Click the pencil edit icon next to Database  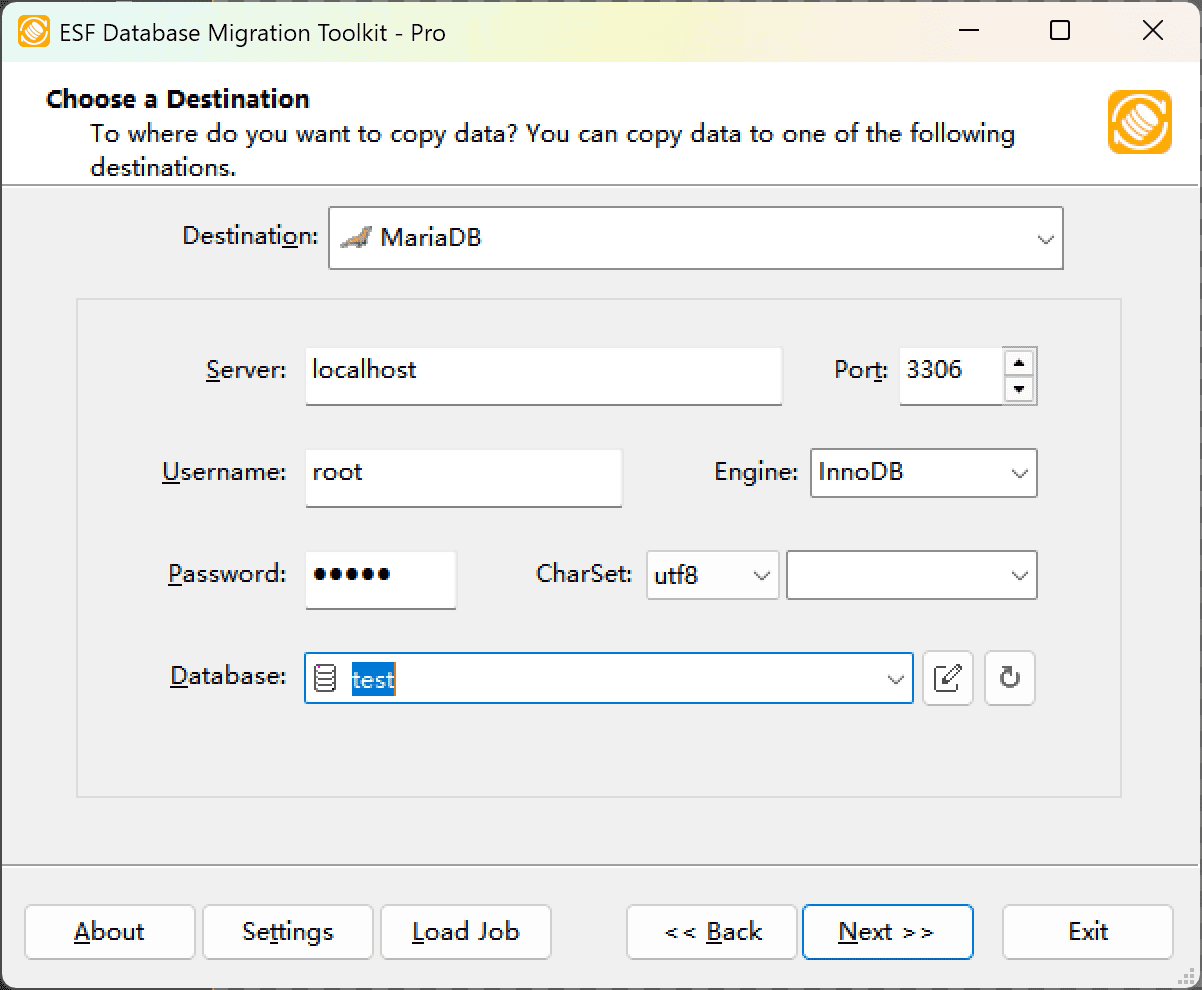click(x=947, y=678)
